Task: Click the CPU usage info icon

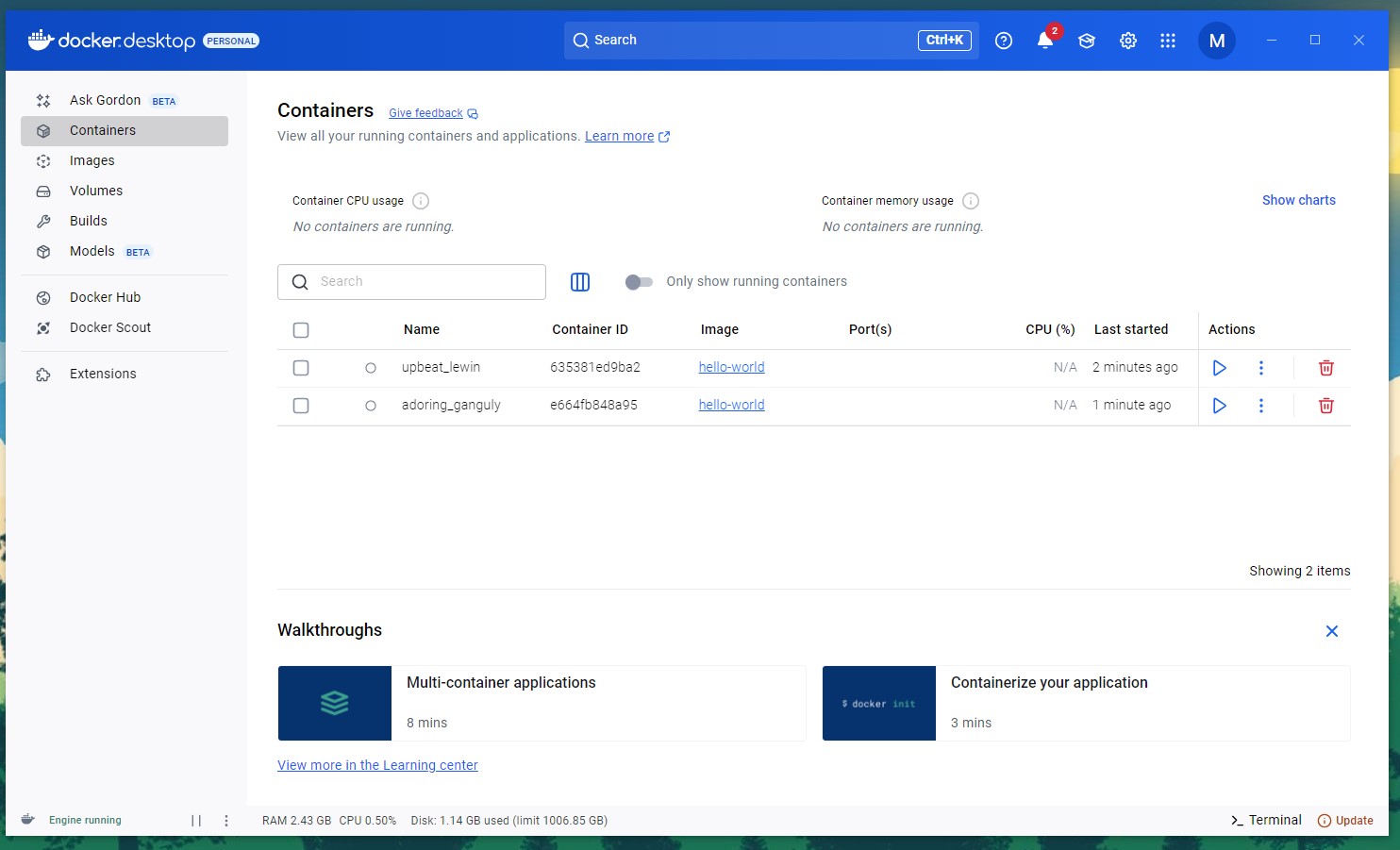Action: [x=421, y=201]
